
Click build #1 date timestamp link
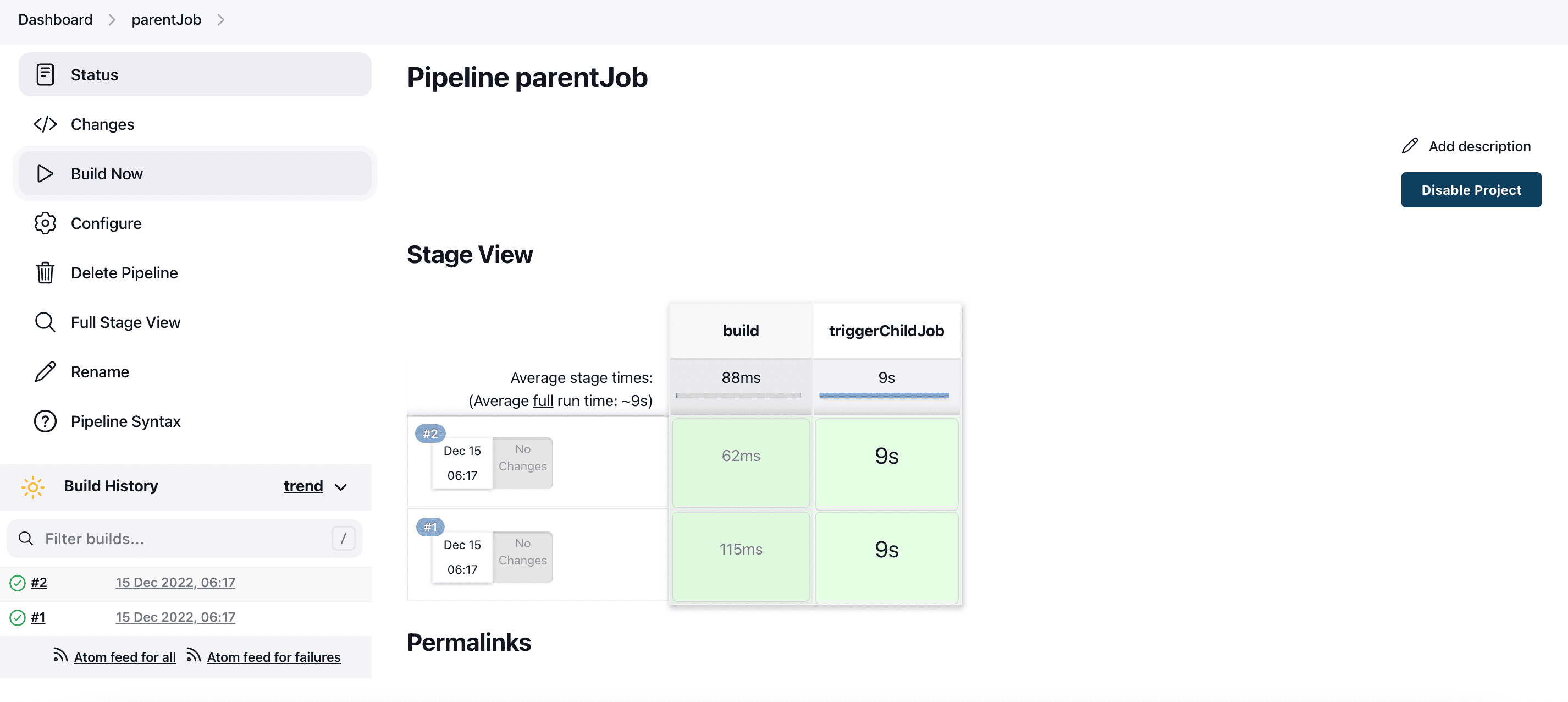pos(175,617)
